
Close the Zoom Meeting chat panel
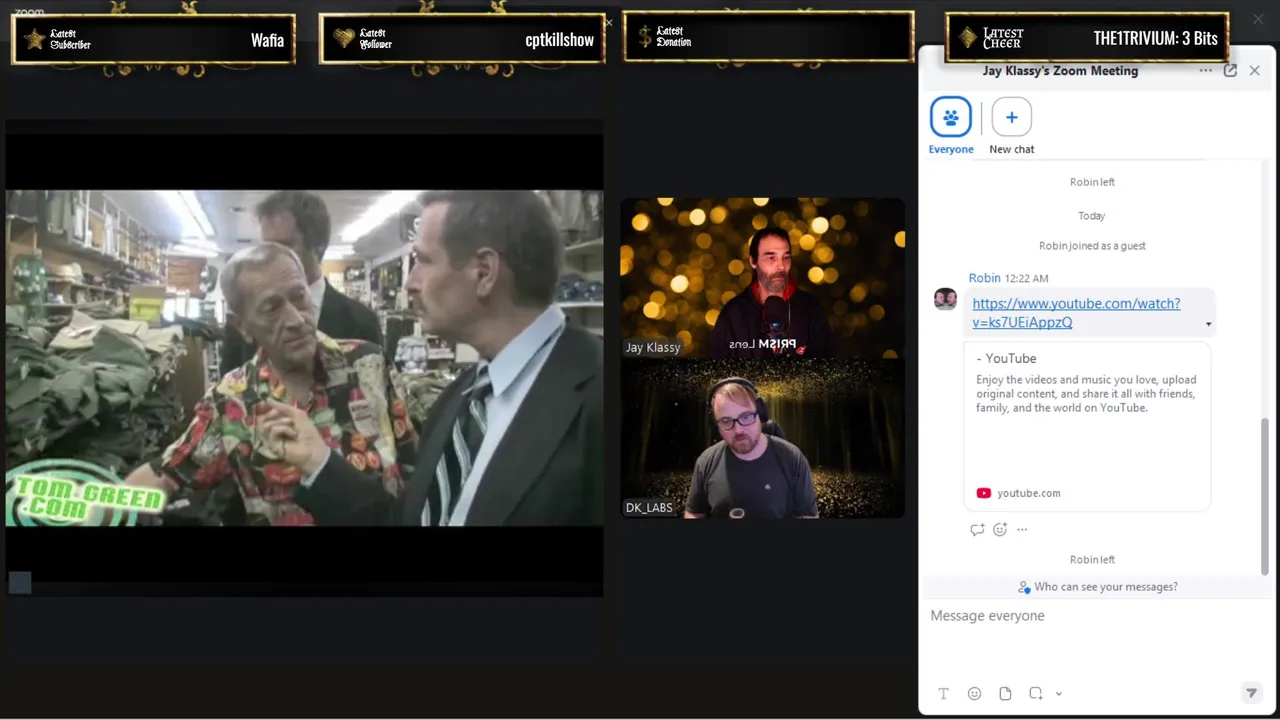(x=1254, y=71)
